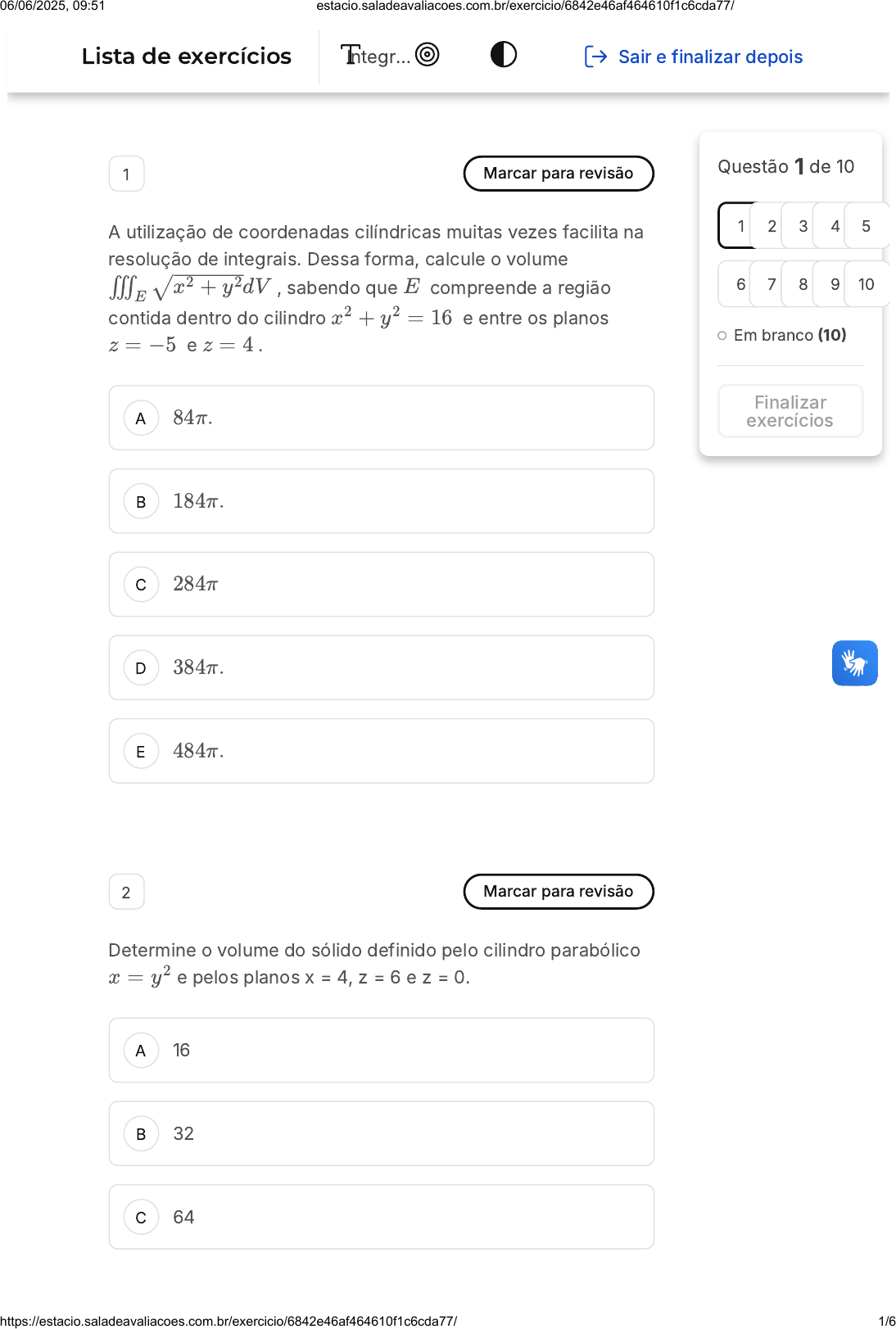Choose option B, 32, for question 2
This screenshot has width=896, height=1329.
pos(381,1133)
